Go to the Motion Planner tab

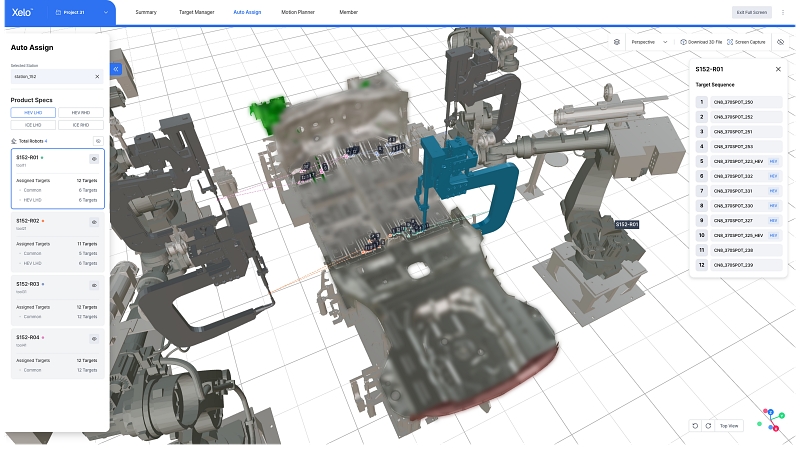(x=298, y=12)
